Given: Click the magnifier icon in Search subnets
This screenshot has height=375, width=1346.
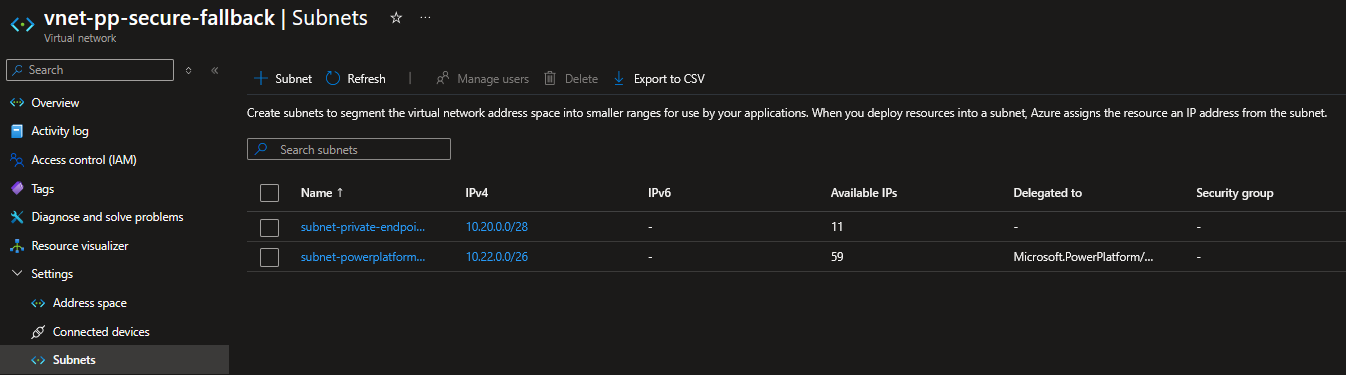Looking at the screenshot, I should pyautogui.click(x=262, y=149).
